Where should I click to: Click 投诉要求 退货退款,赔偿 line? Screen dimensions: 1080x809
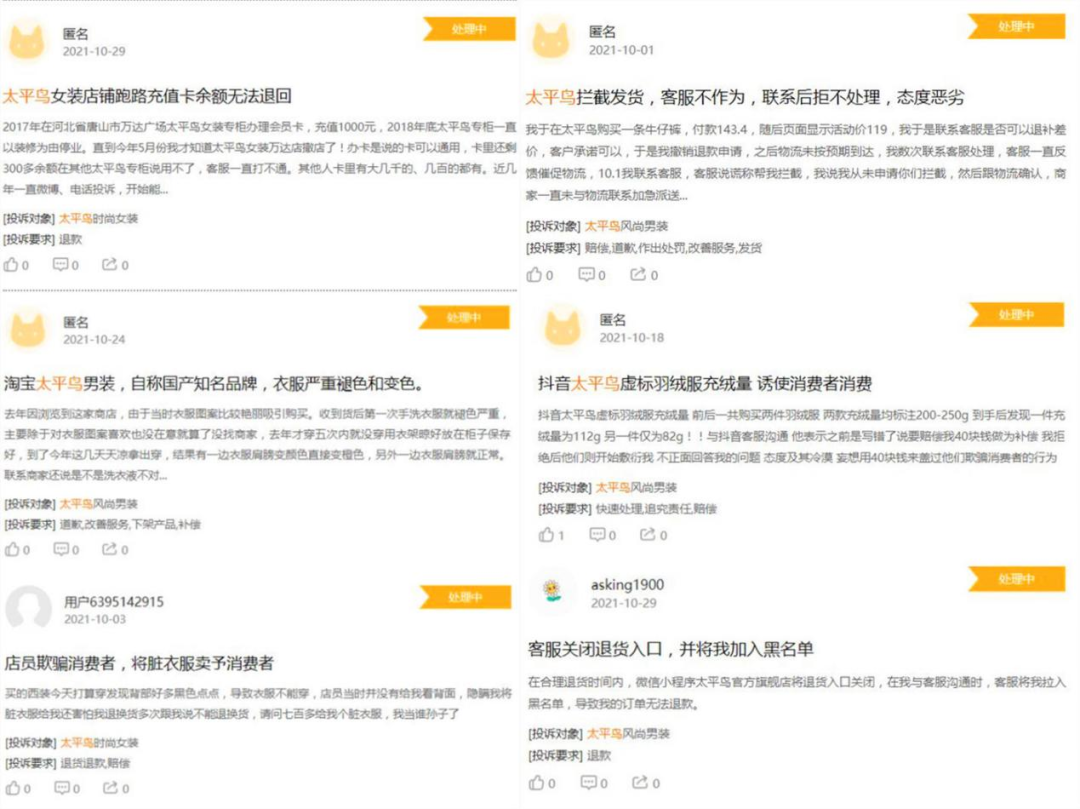(x=68, y=764)
